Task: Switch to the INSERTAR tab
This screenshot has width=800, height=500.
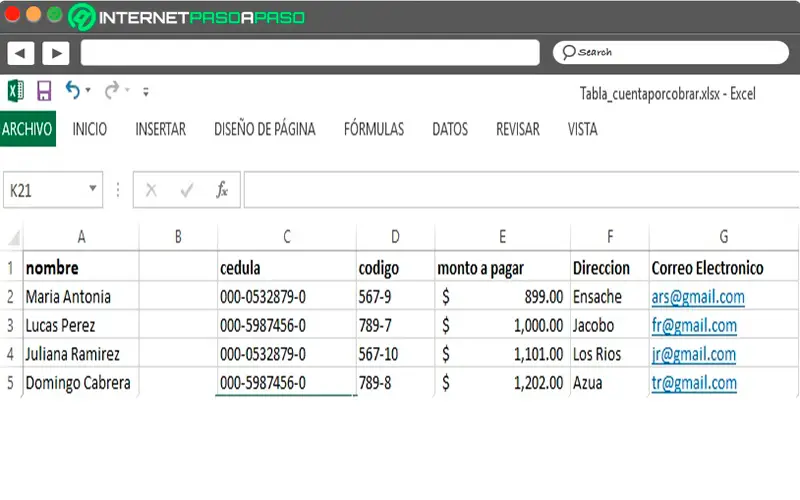Action: (161, 129)
